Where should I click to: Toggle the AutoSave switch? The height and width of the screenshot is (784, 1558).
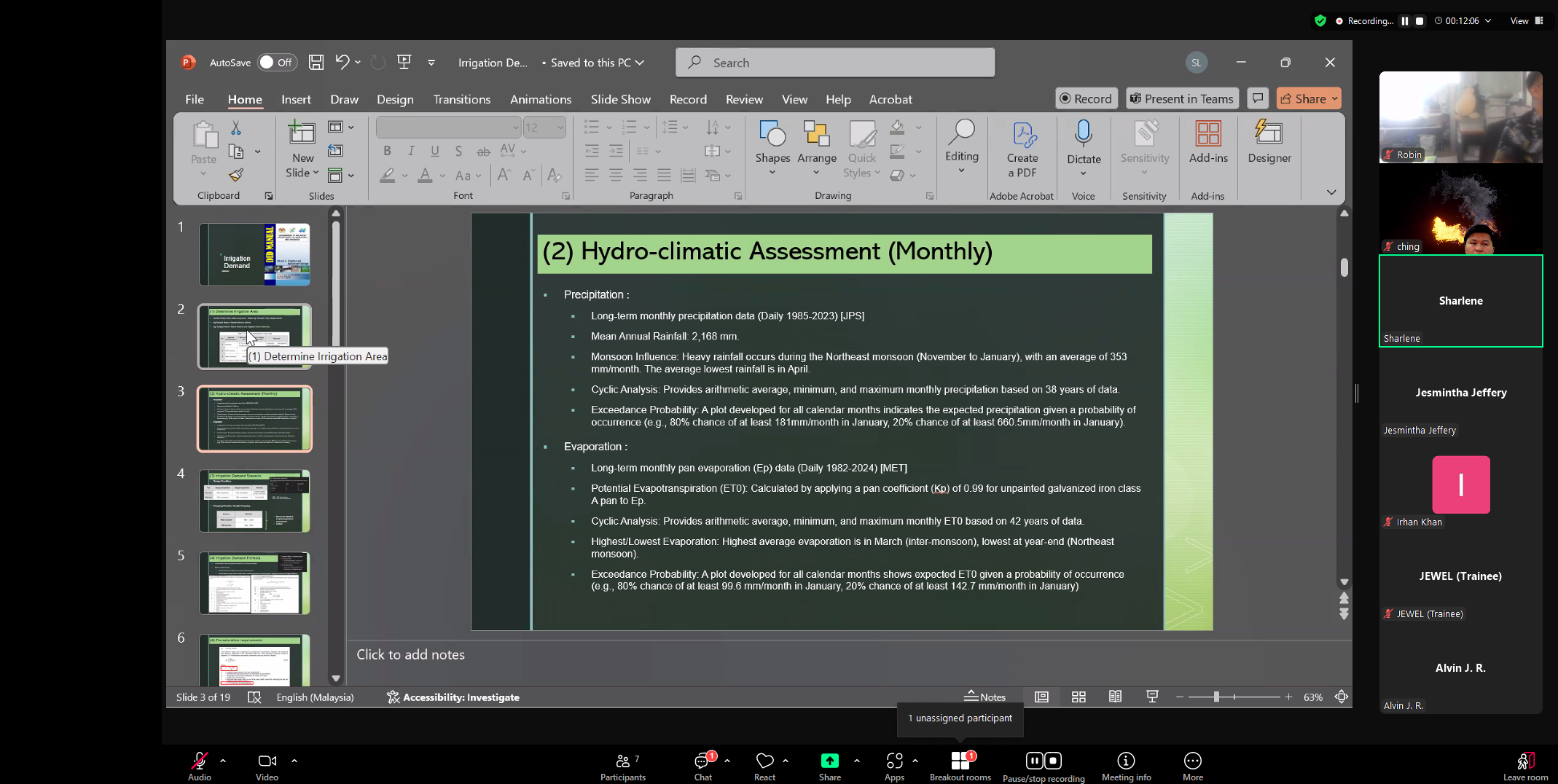[x=277, y=63]
